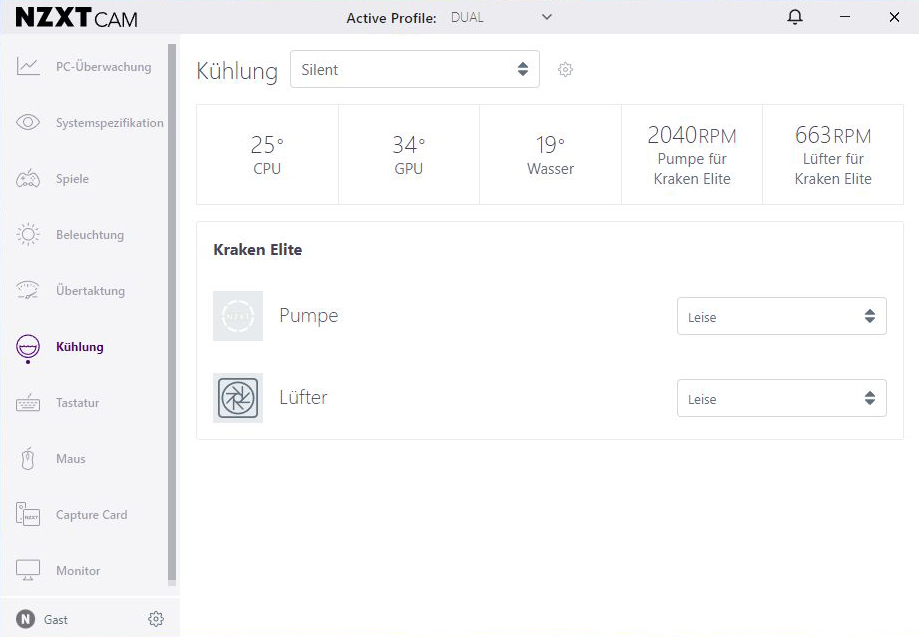
Task: Select the Spiele gamepad icon
Action: tap(28, 179)
